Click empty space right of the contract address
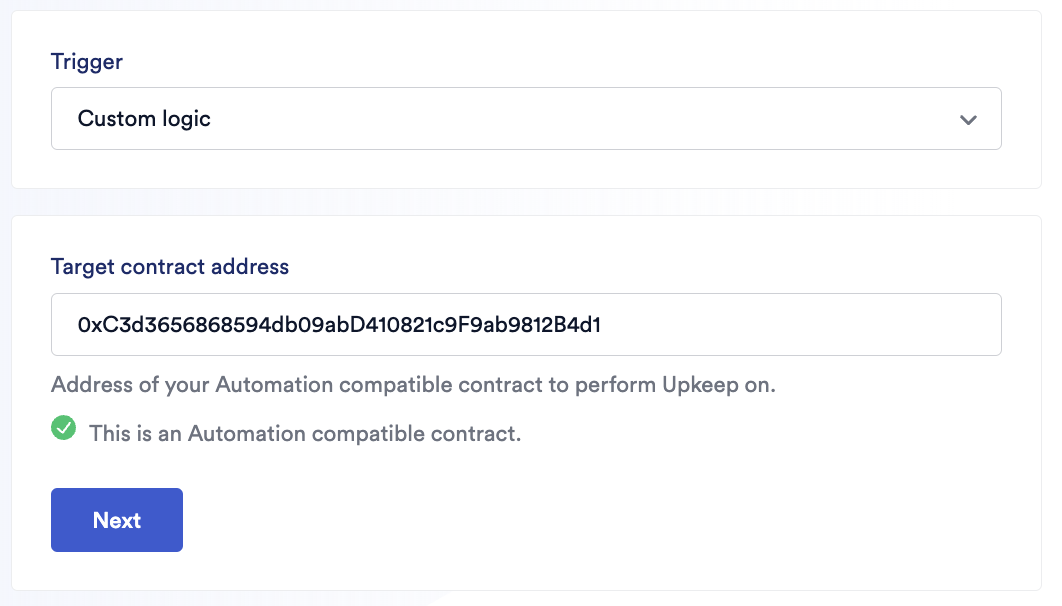The image size is (1062, 606). [x=800, y=324]
